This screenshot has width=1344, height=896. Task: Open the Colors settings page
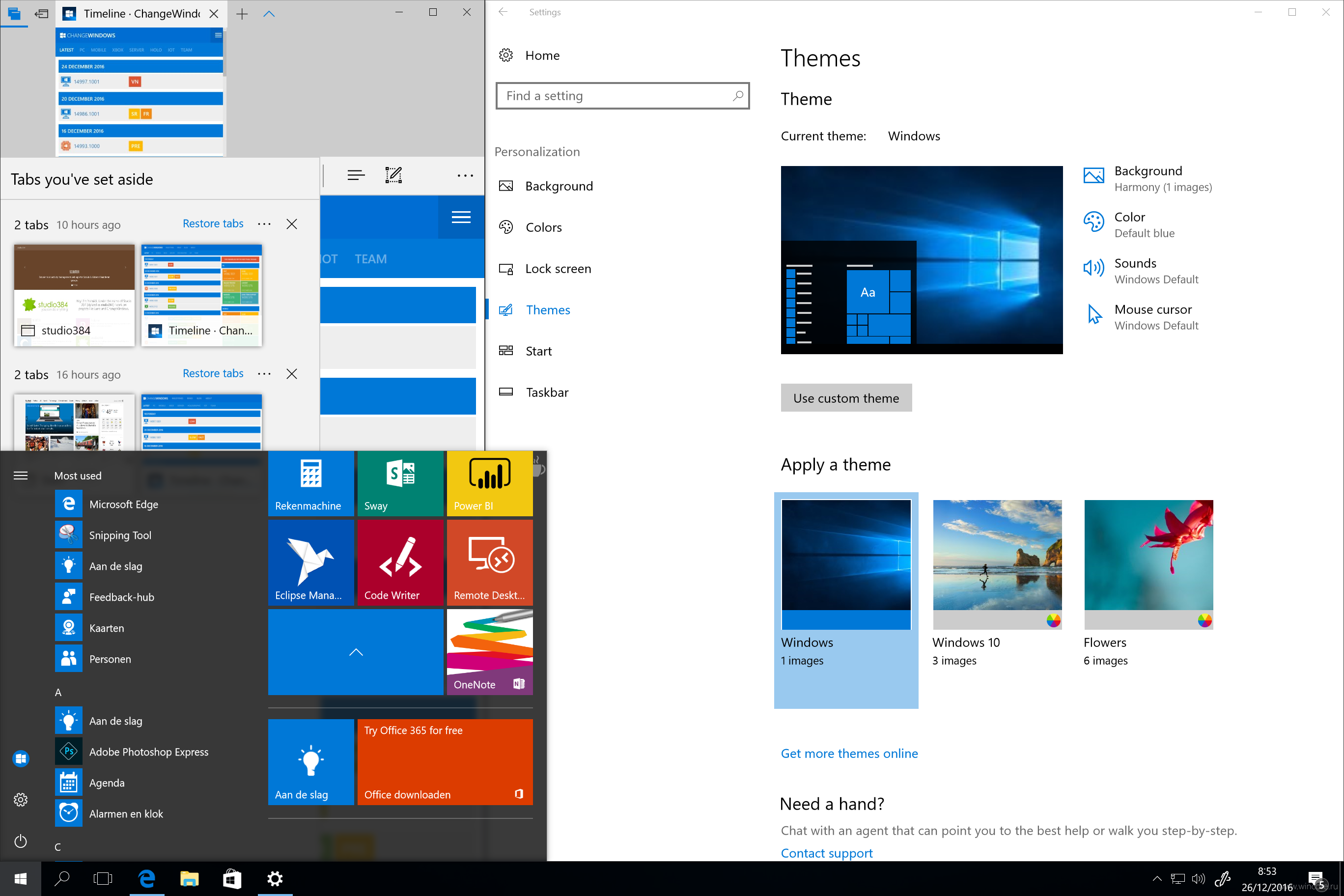click(x=531, y=227)
